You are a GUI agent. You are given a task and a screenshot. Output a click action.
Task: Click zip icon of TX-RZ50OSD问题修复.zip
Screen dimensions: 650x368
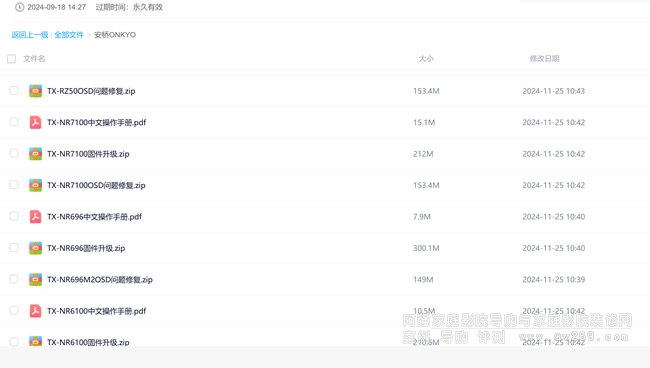(x=35, y=91)
